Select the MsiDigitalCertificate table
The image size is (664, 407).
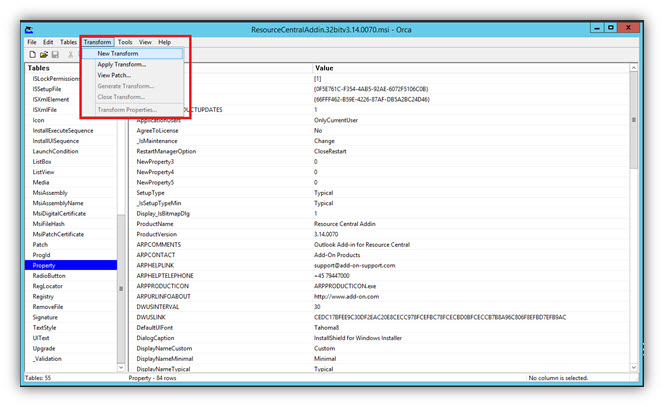pyautogui.click(x=59, y=213)
